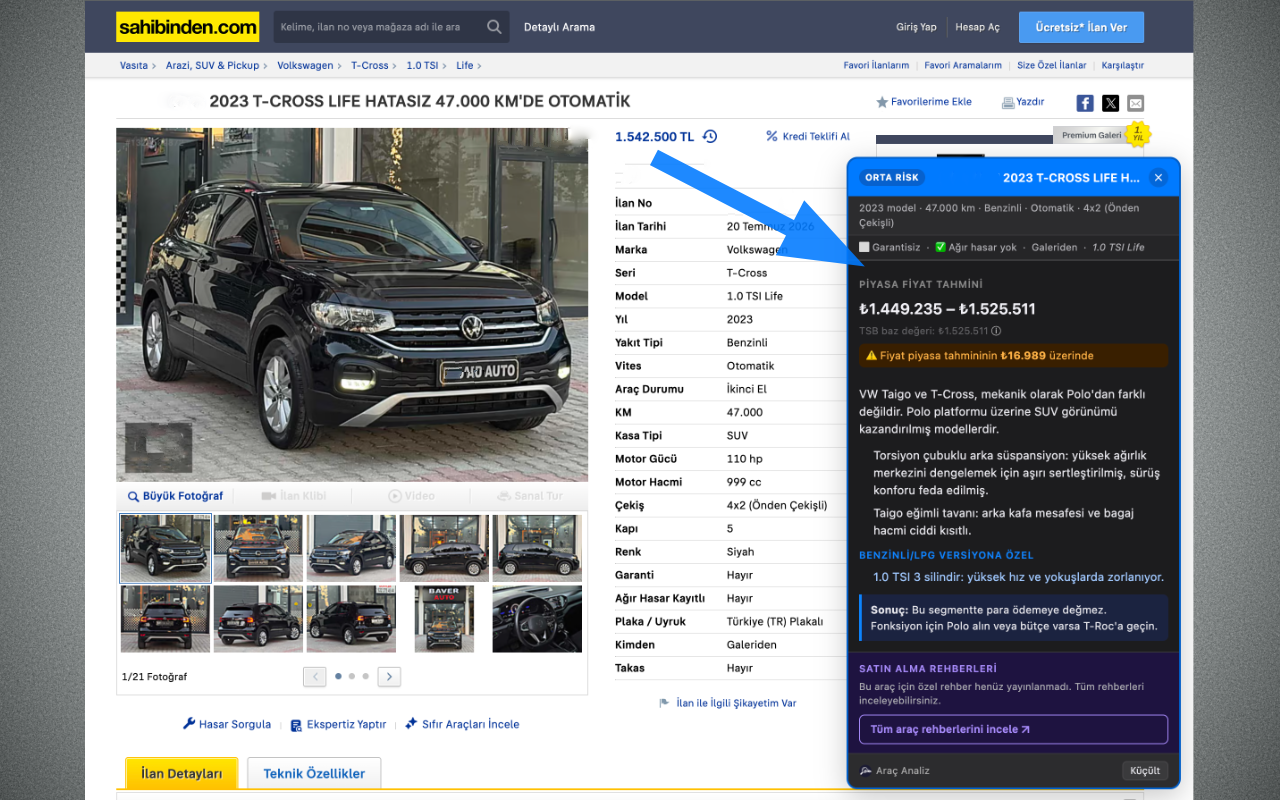1280x800 pixels.
Task: Open the Volkswagen breadcrumb
Action: (305, 66)
